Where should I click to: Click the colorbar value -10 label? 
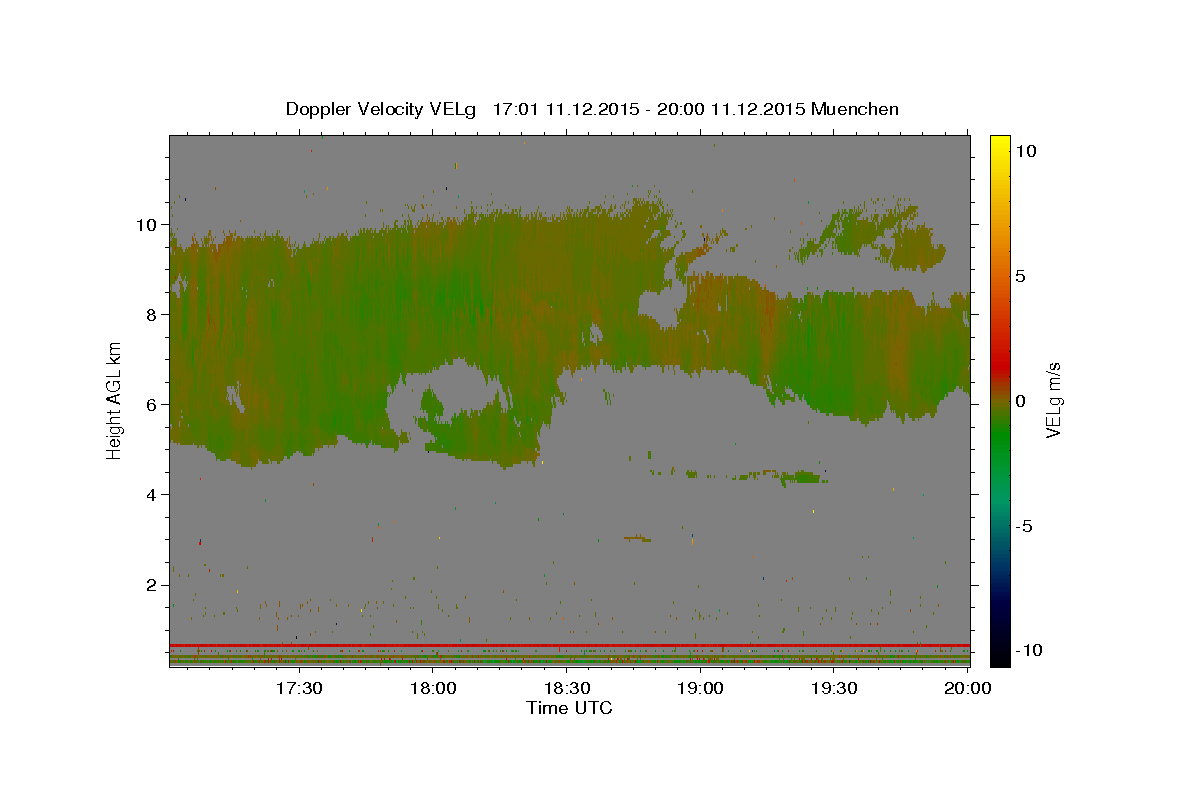1030,651
